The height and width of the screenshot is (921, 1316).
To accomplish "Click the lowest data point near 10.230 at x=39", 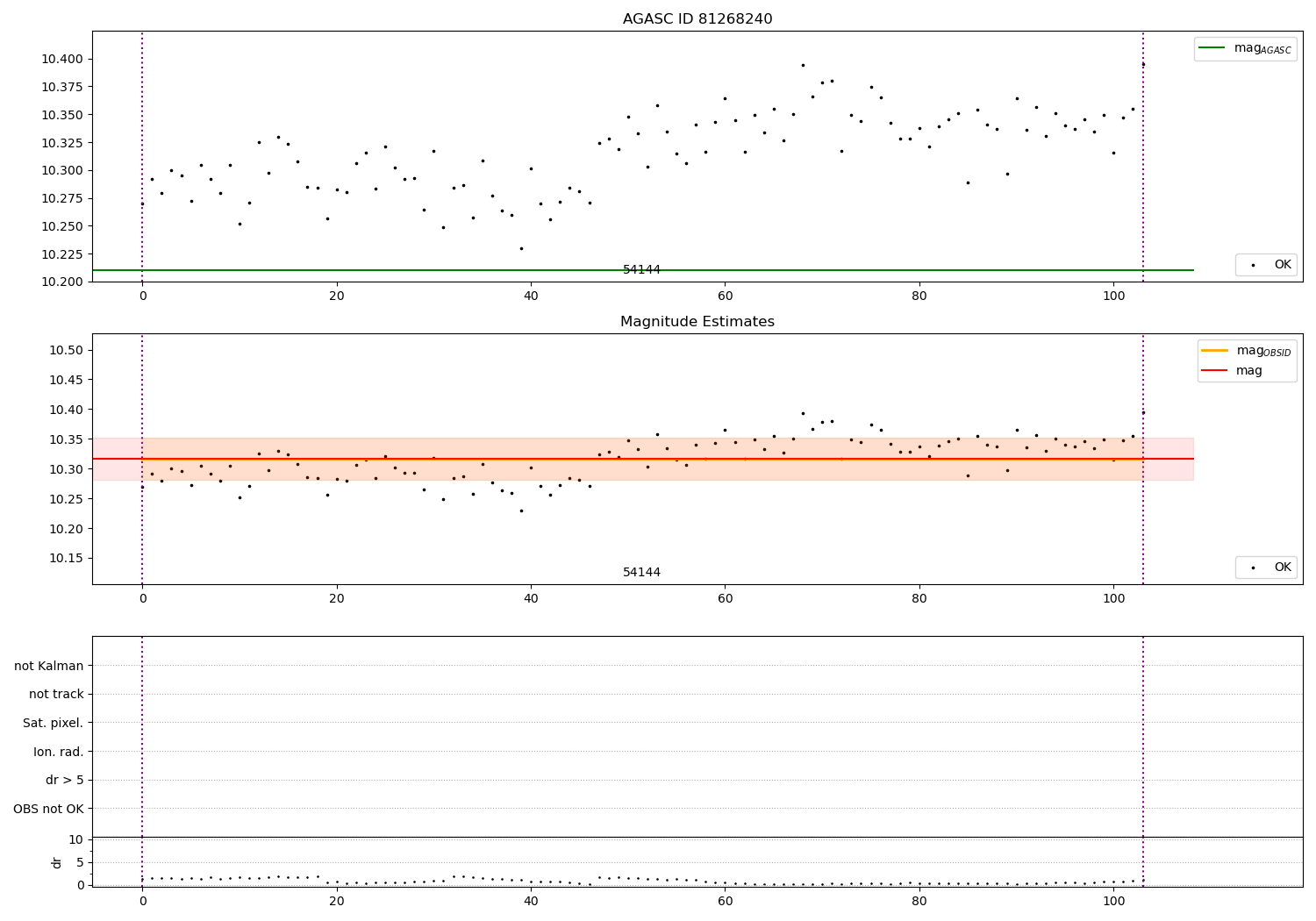I will point(521,248).
